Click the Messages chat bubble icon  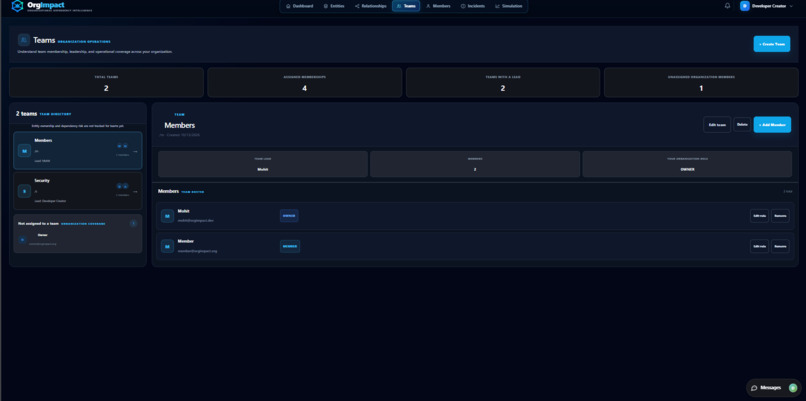coord(754,388)
